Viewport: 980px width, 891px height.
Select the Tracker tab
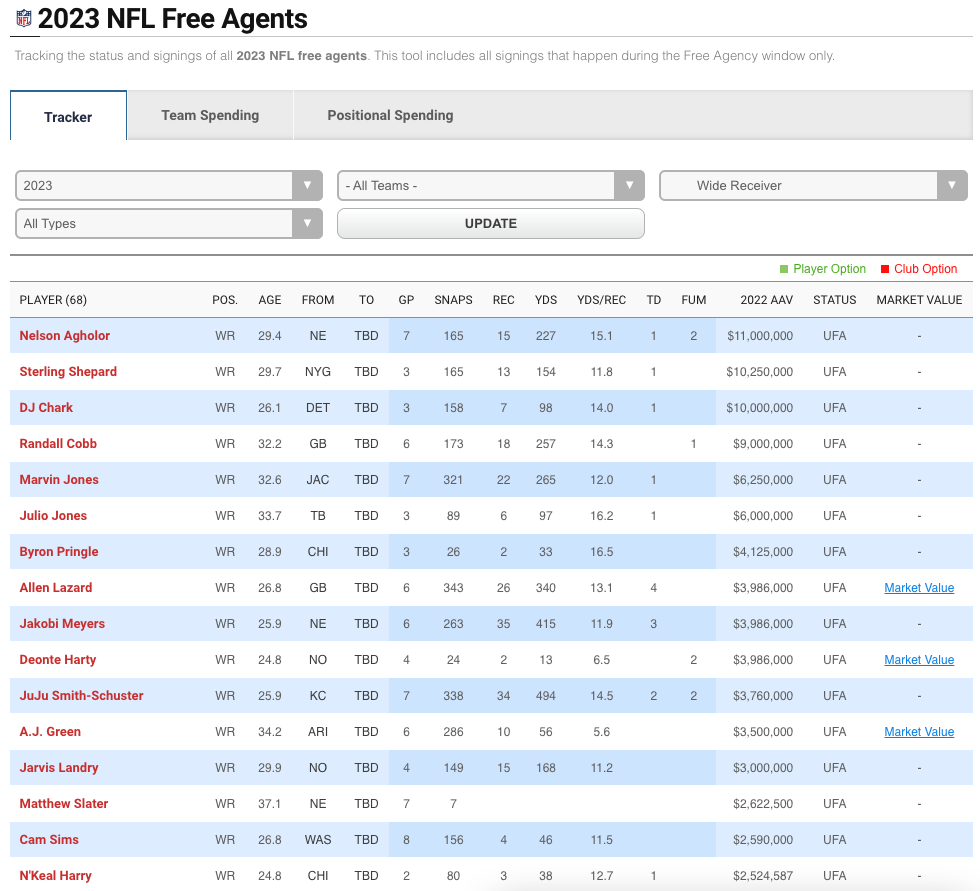point(68,117)
